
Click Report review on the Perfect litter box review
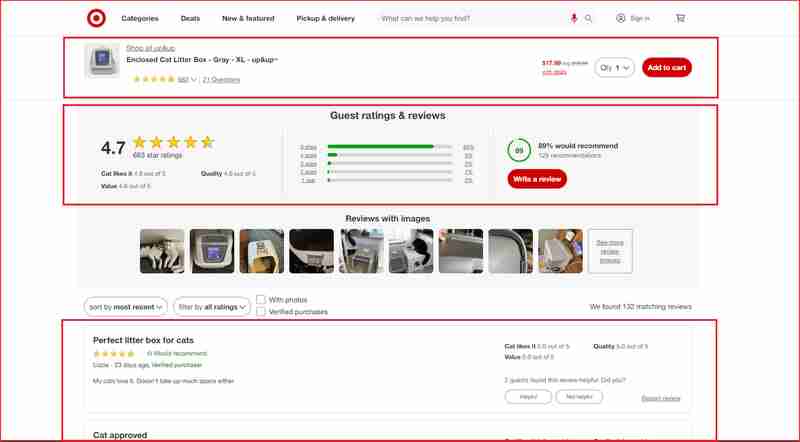[x=661, y=398]
